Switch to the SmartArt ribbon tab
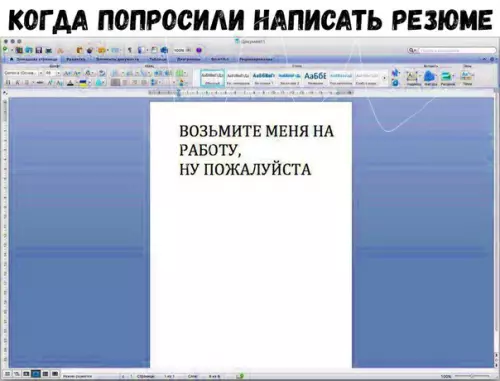 (220, 59)
